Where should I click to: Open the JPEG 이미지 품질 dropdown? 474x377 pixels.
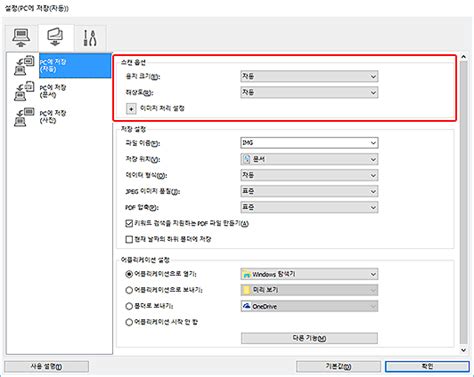(x=309, y=191)
